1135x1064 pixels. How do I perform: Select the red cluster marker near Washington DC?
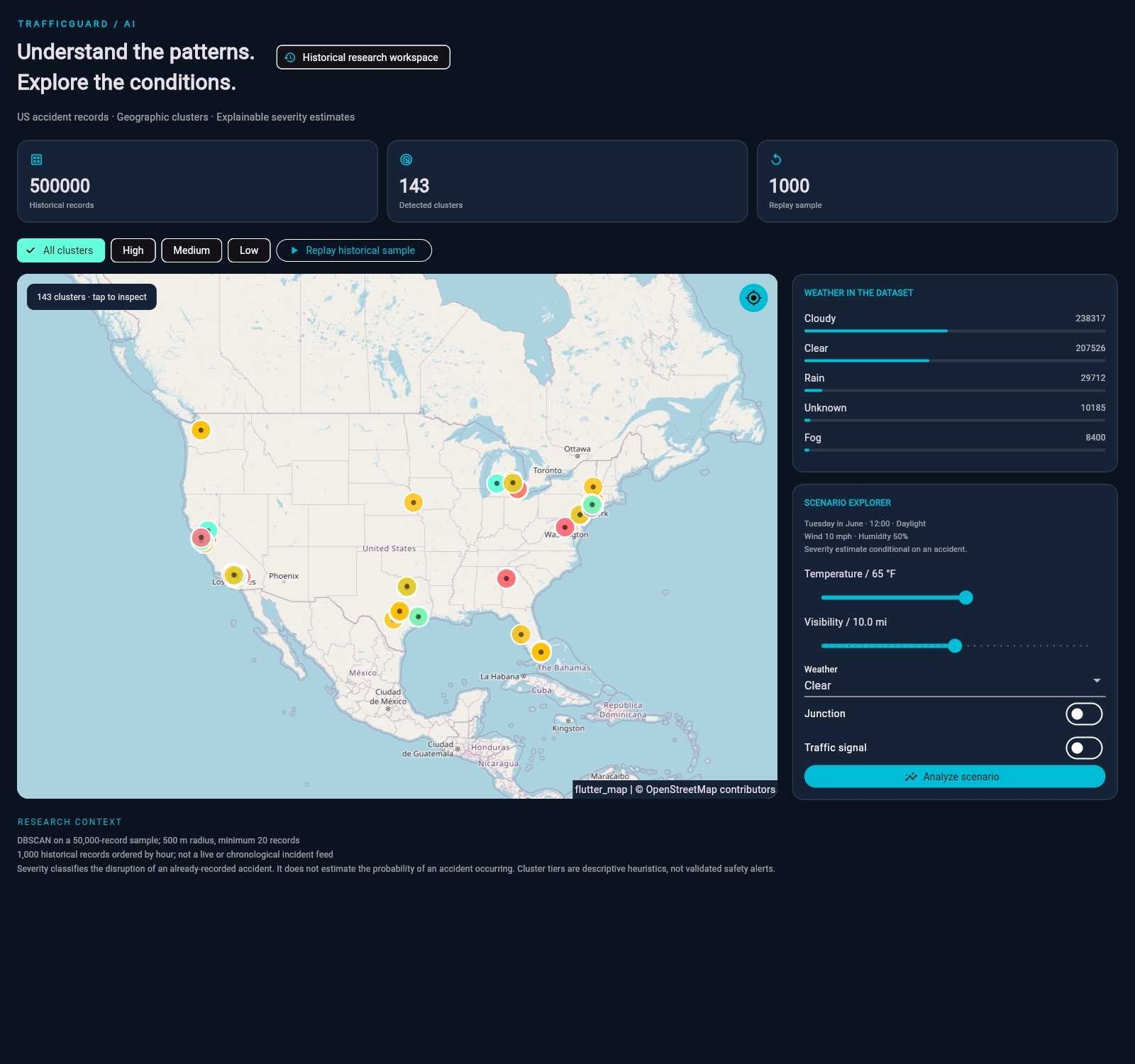click(564, 527)
